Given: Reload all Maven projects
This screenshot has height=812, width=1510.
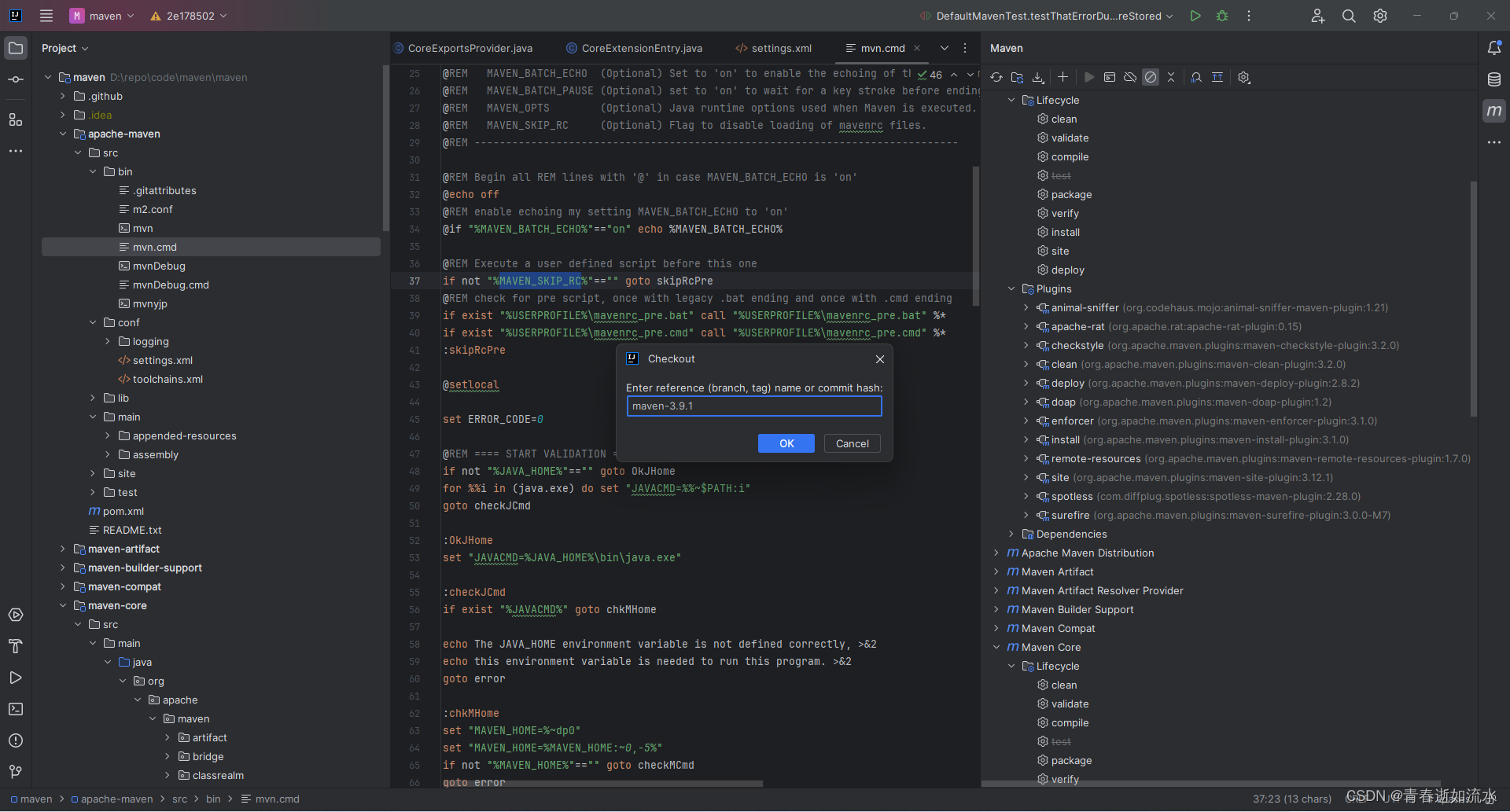Looking at the screenshot, I should tap(996, 77).
